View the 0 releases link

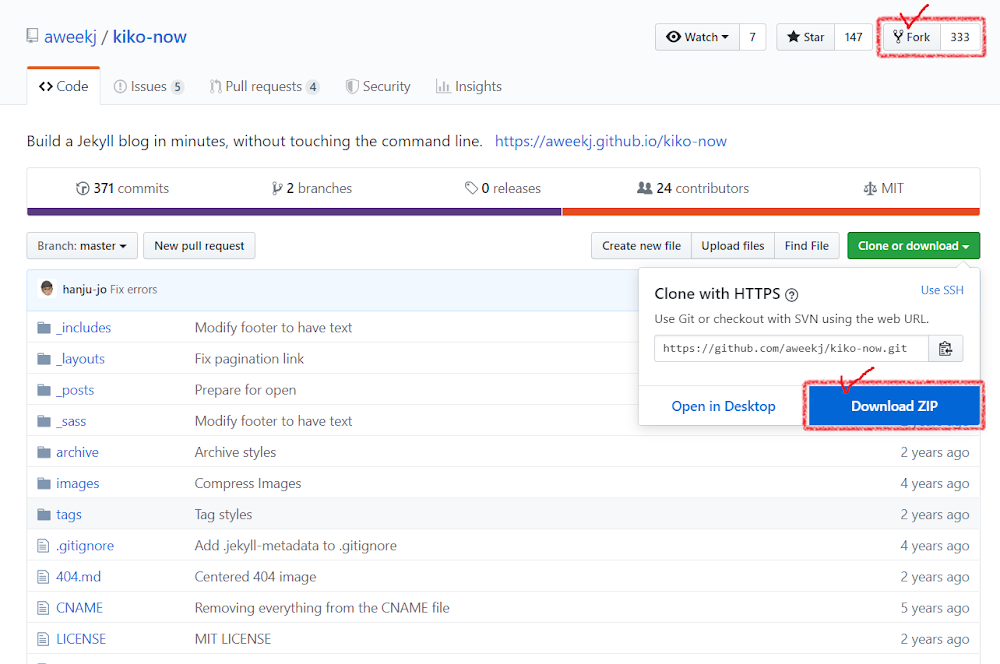tap(503, 188)
